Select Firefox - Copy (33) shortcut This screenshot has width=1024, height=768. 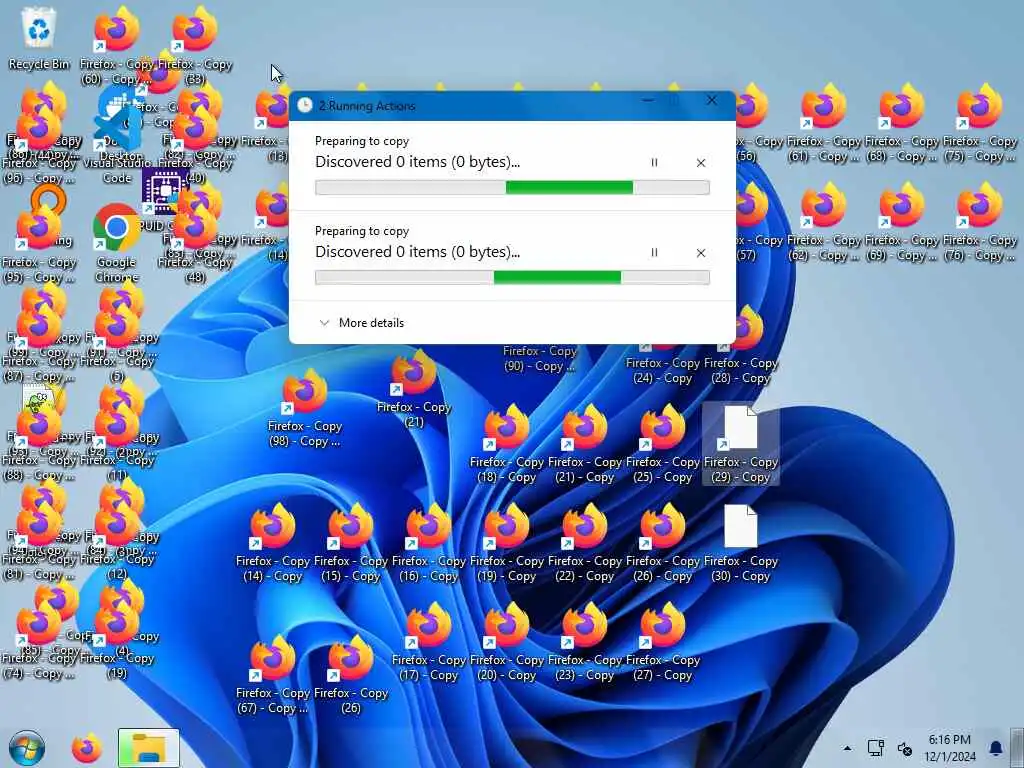click(x=195, y=46)
